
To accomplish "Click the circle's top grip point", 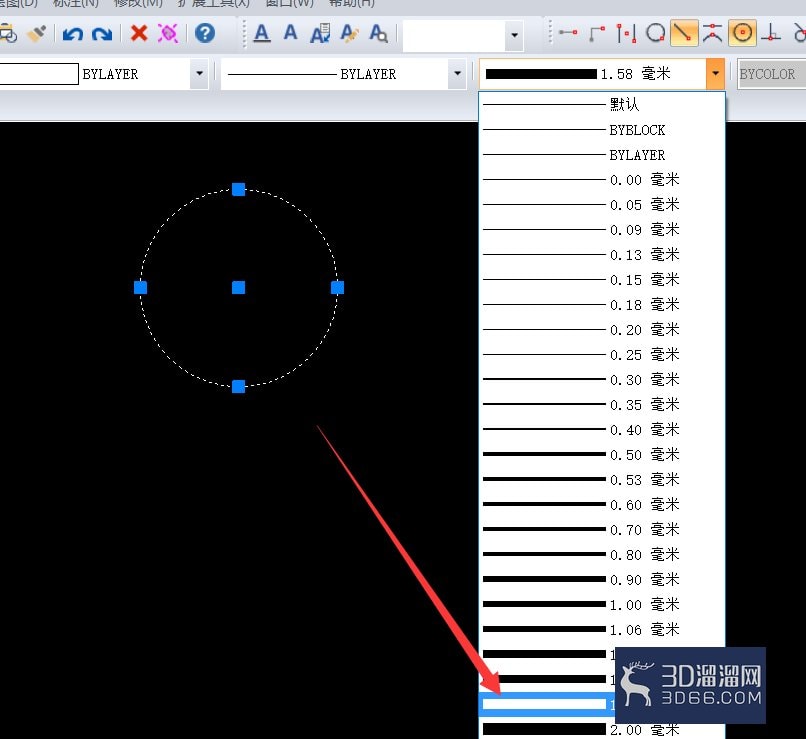I will [x=239, y=189].
